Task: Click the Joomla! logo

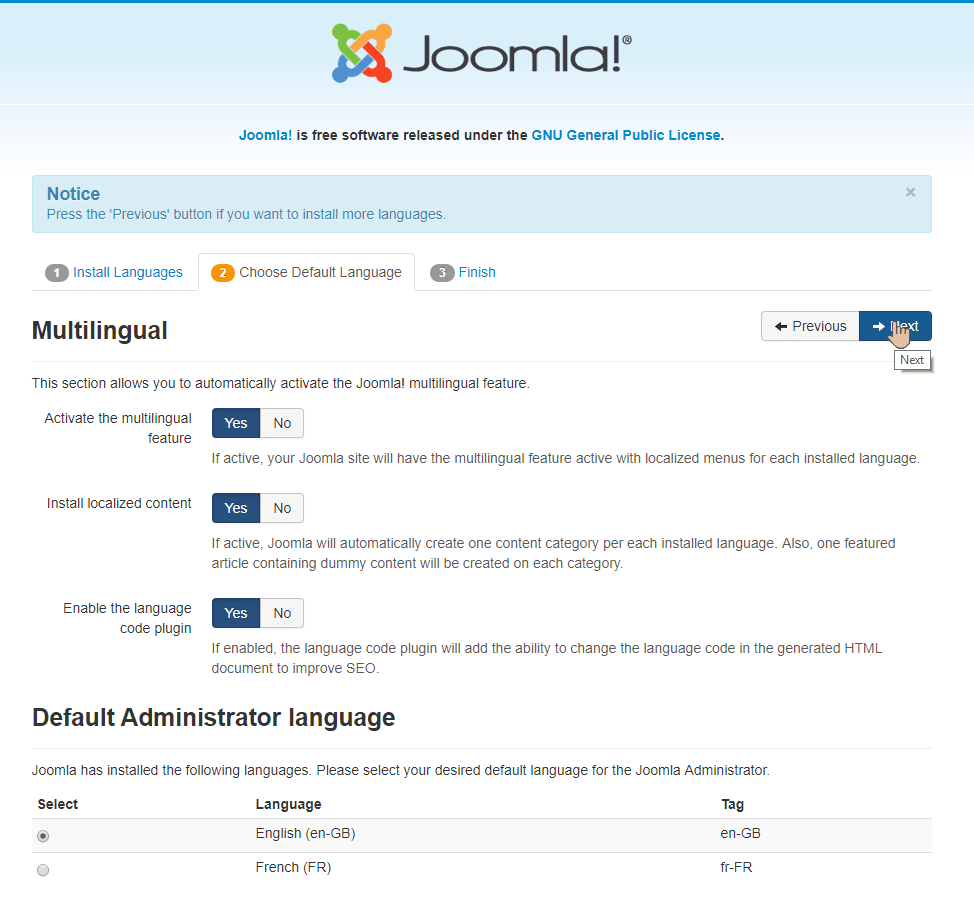Action: click(x=482, y=53)
